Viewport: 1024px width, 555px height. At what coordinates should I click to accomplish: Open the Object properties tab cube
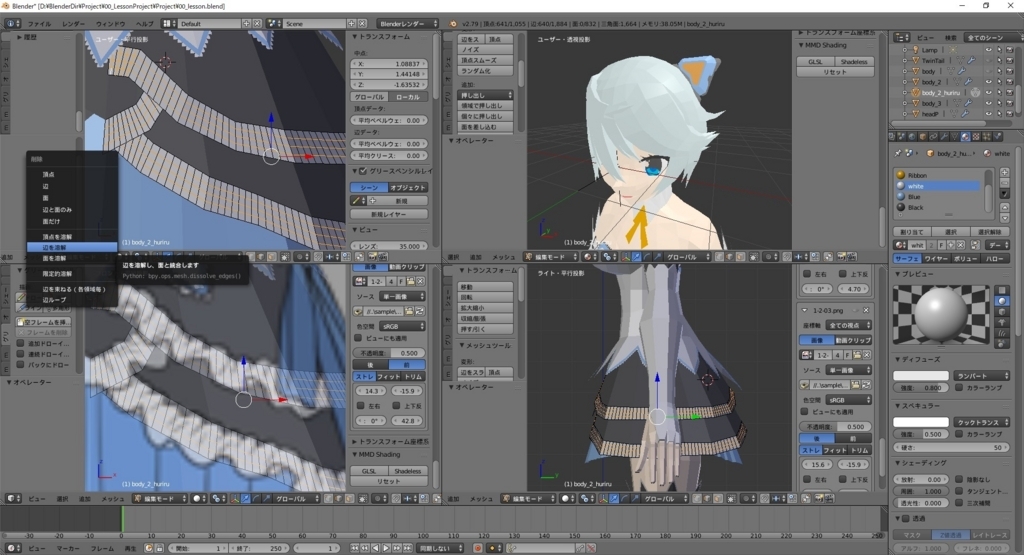[922, 136]
